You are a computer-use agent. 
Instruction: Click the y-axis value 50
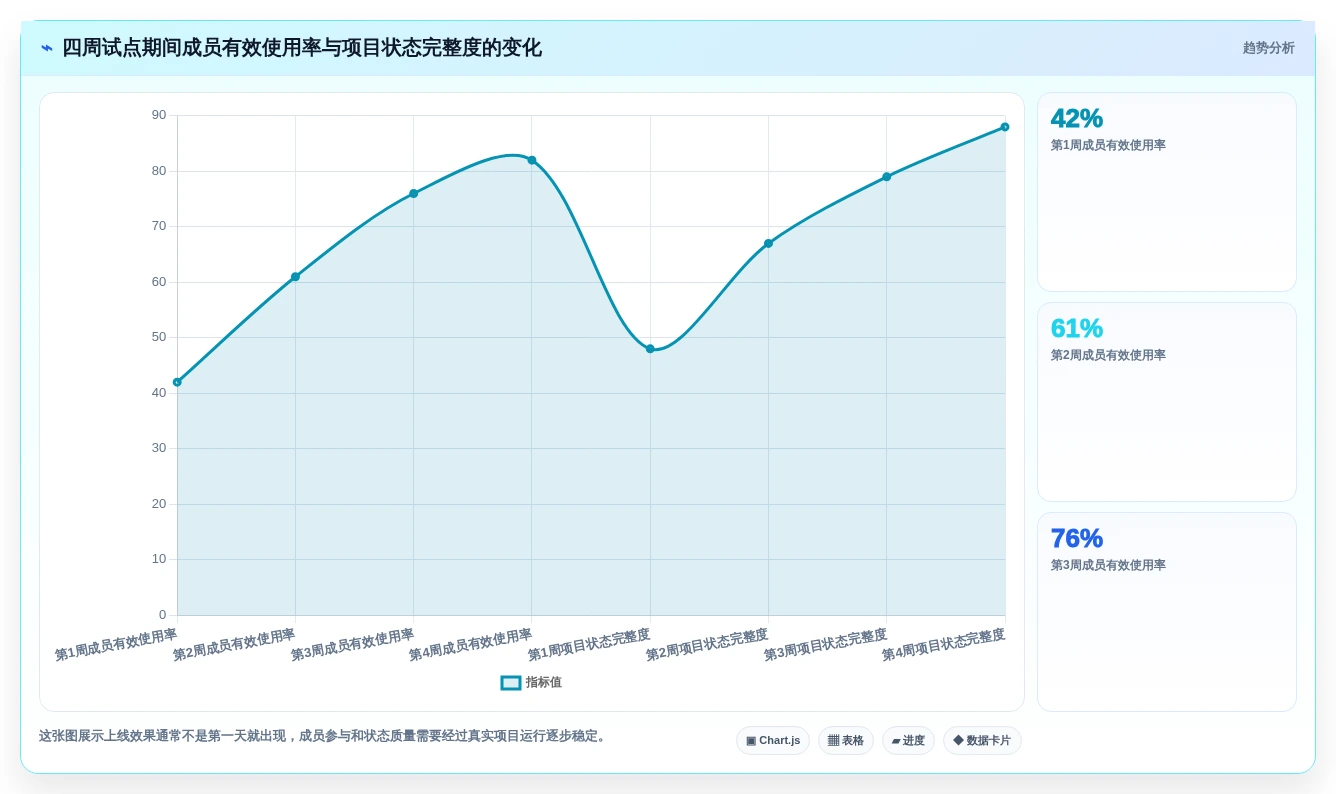[159, 337]
